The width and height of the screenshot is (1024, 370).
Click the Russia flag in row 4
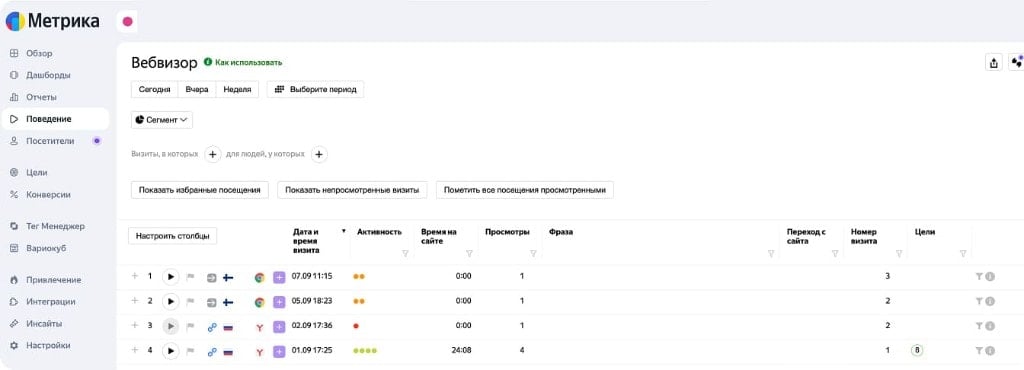coord(229,352)
